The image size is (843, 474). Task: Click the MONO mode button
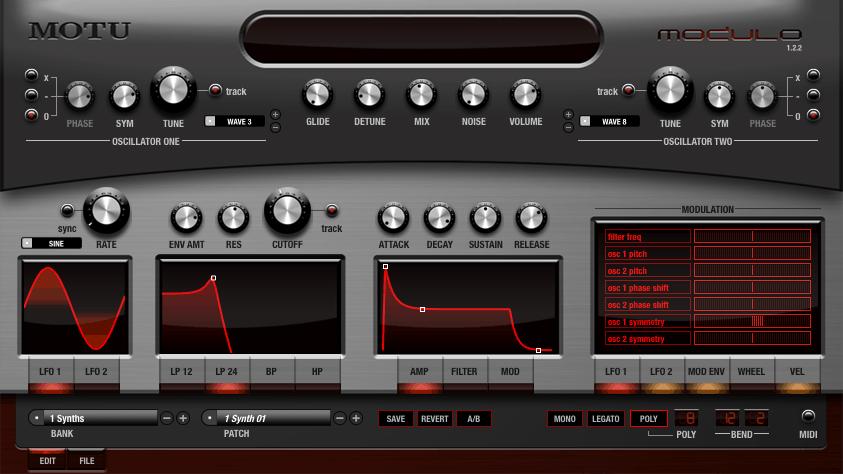pyautogui.click(x=565, y=419)
